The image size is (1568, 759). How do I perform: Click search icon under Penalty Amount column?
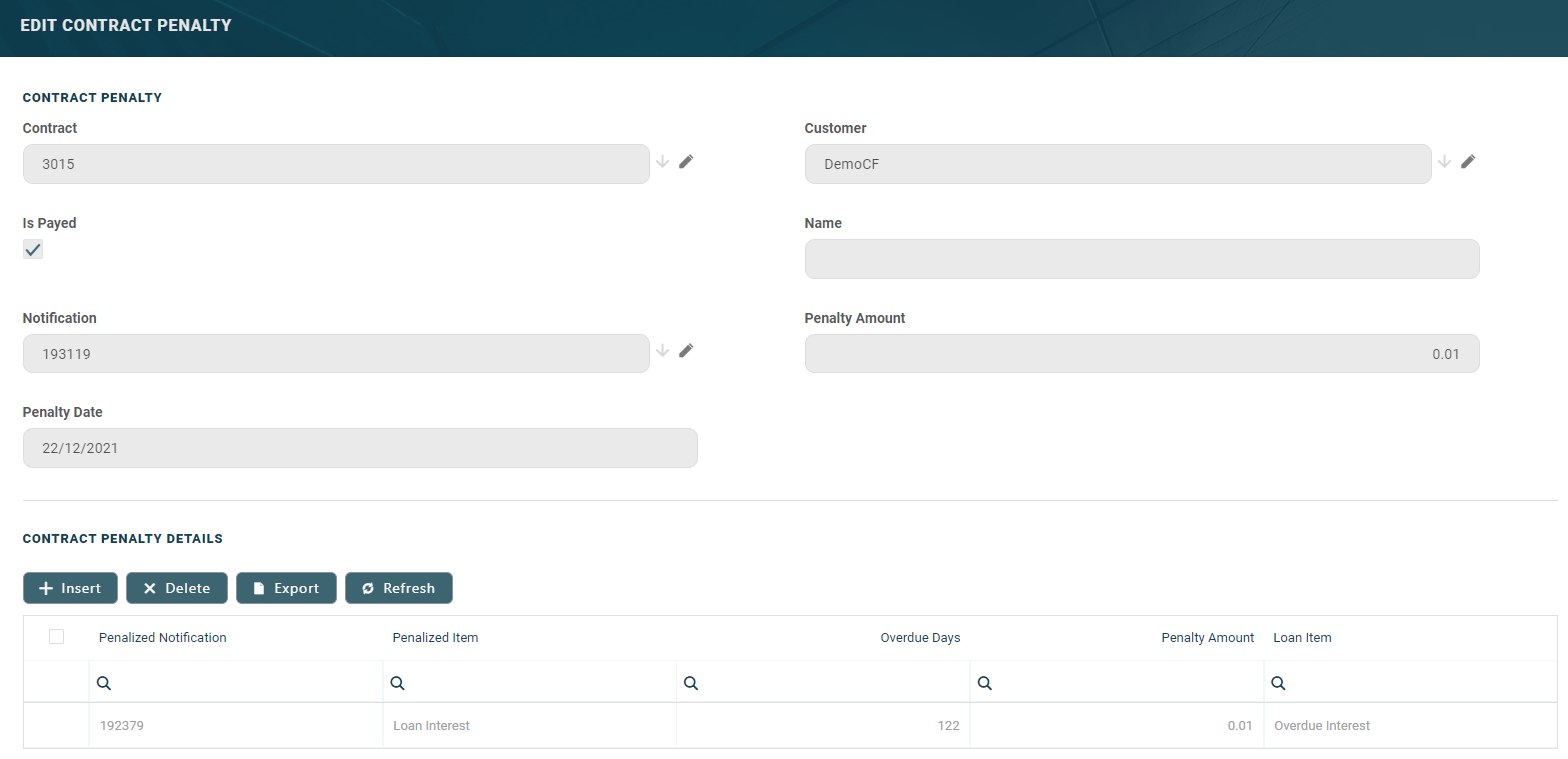[x=984, y=683]
